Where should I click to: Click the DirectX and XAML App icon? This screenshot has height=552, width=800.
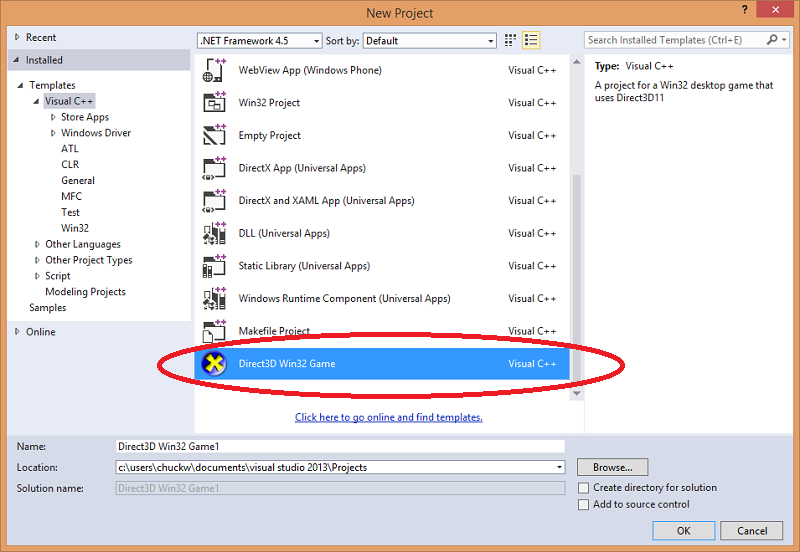point(214,200)
